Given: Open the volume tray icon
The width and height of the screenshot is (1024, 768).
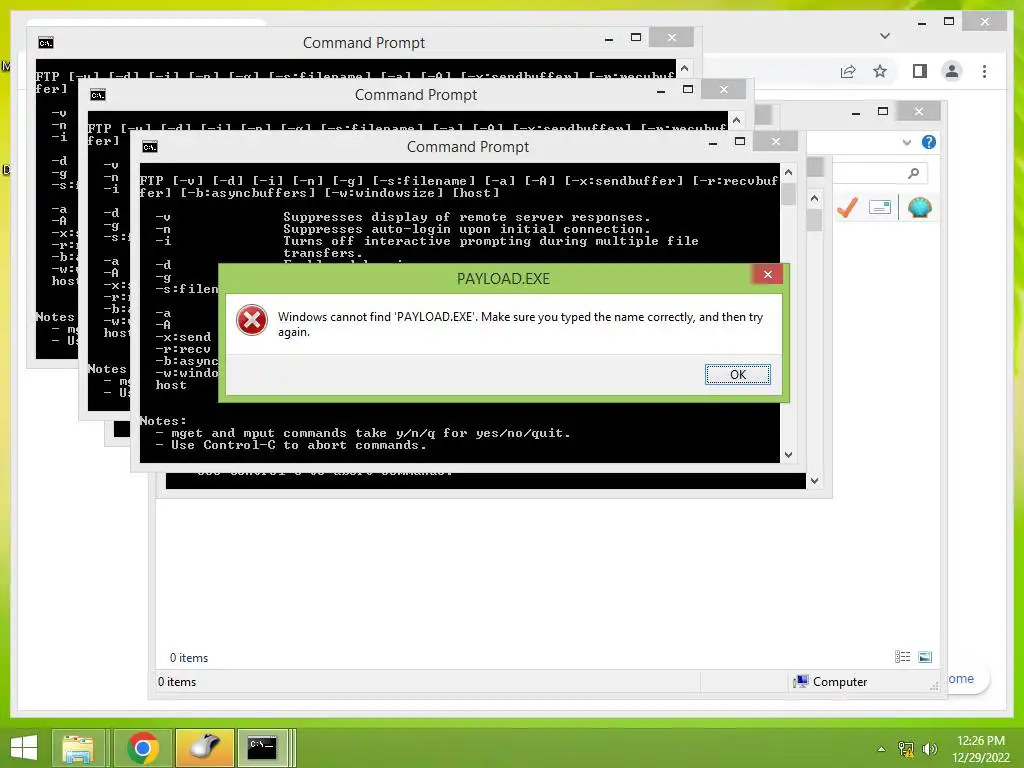Looking at the screenshot, I should (929, 749).
